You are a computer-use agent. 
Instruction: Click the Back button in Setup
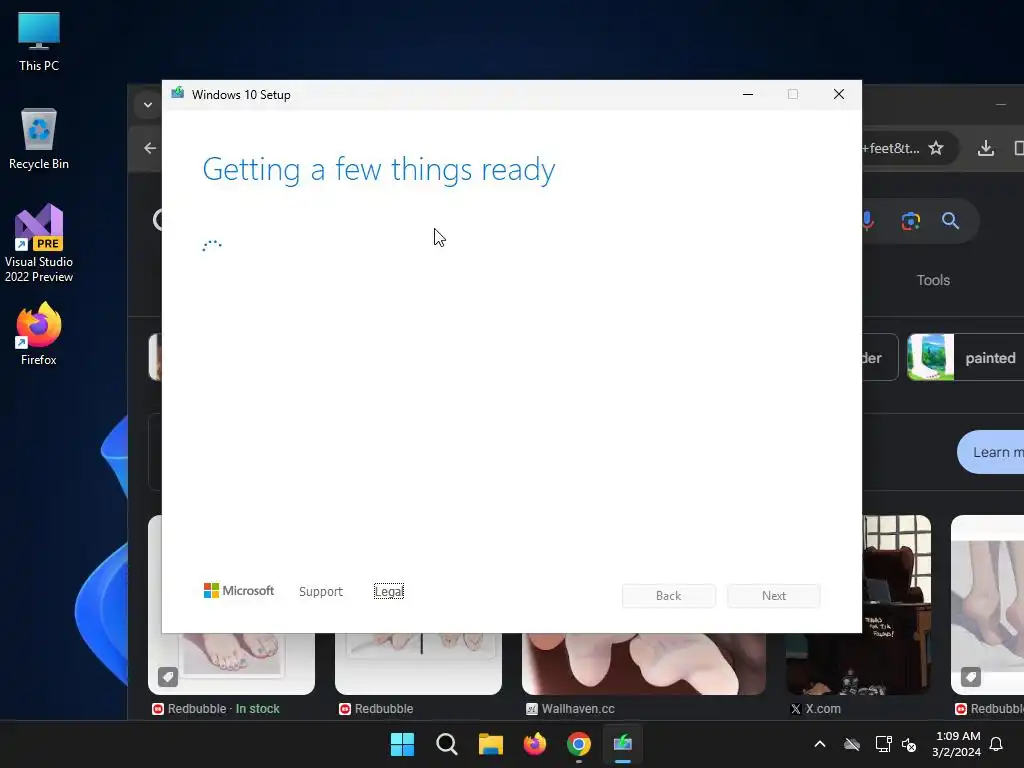tap(668, 596)
